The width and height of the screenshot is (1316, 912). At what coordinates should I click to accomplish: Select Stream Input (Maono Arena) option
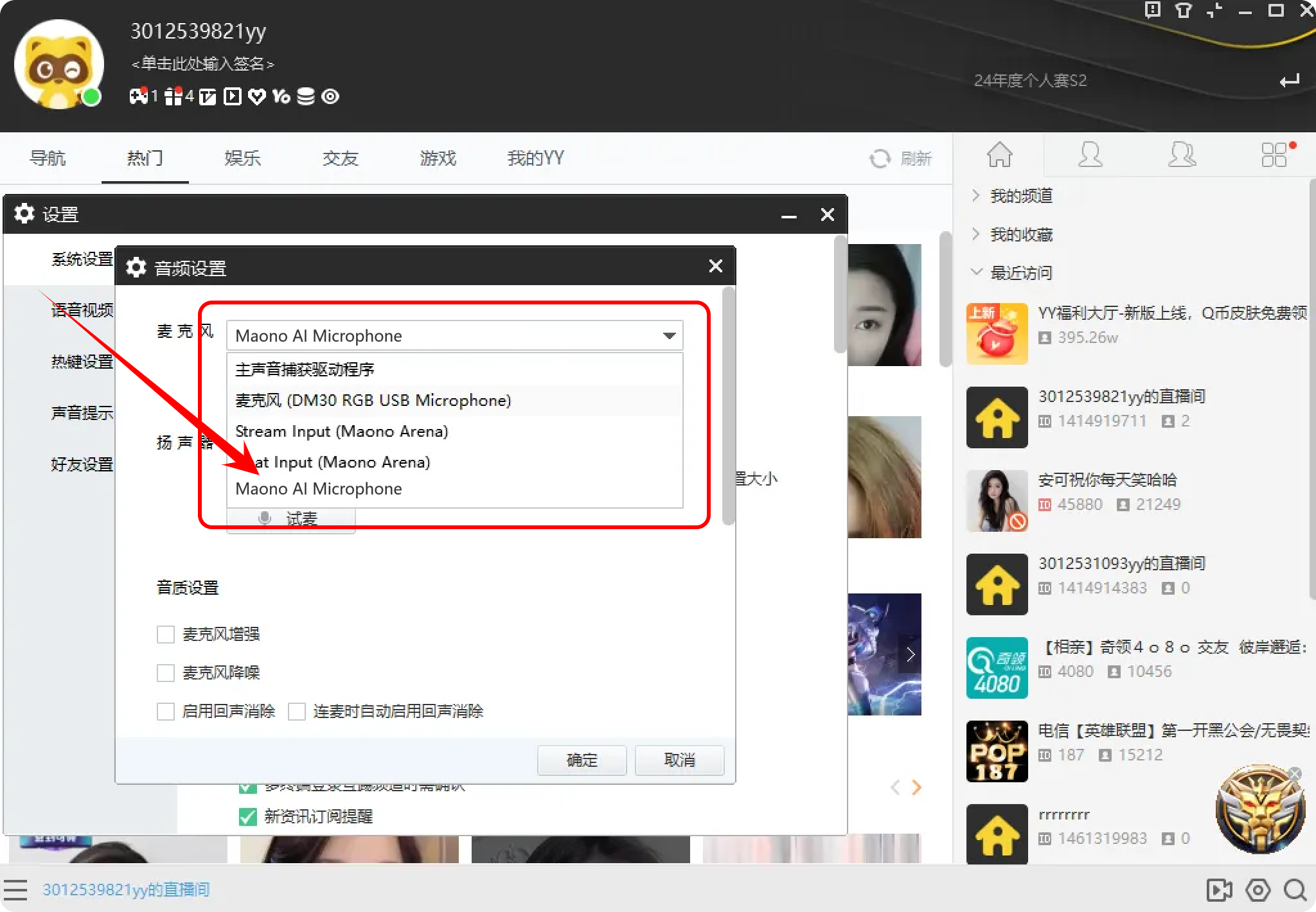[x=455, y=431]
